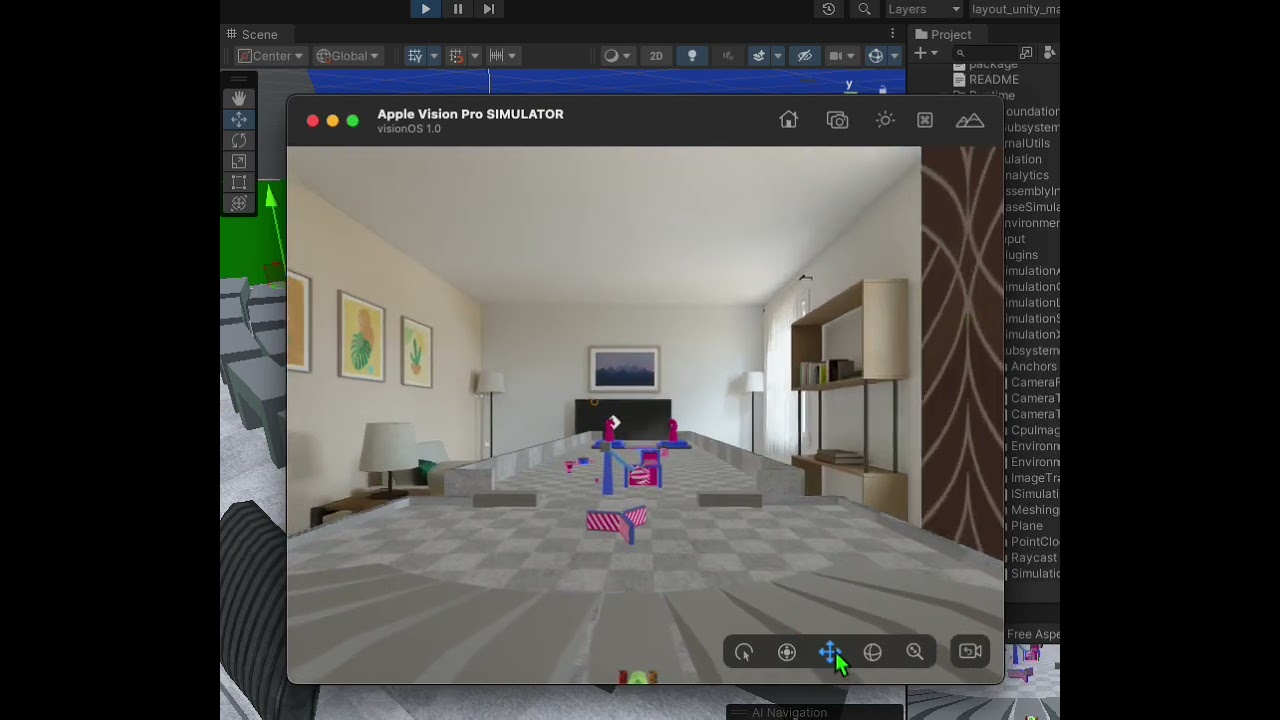Screen dimensions: 1280x720
Task: Toggle the 2D view mode in the Scene toolbar
Action: [656, 55]
